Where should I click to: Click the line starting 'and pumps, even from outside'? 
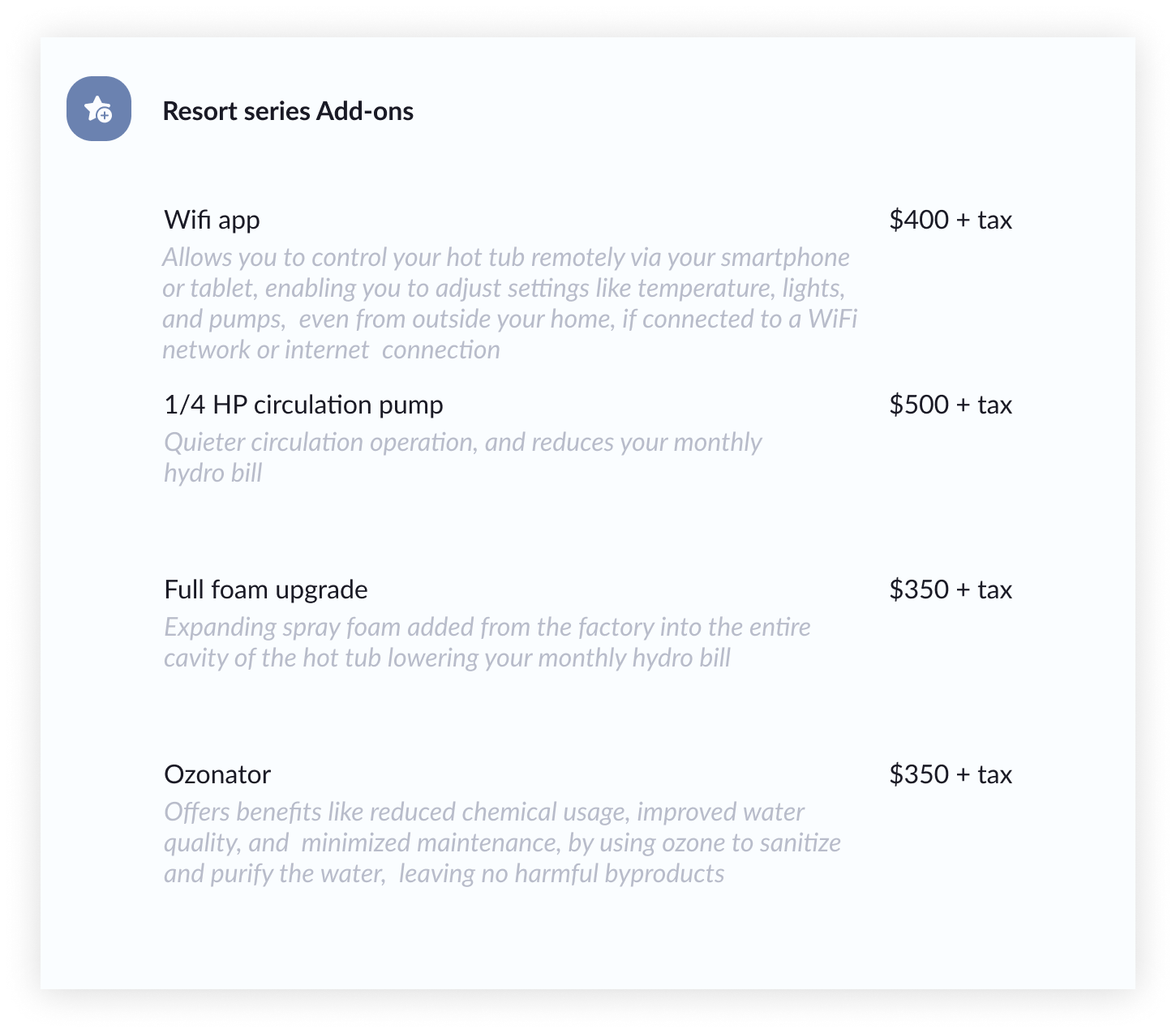point(509,319)
